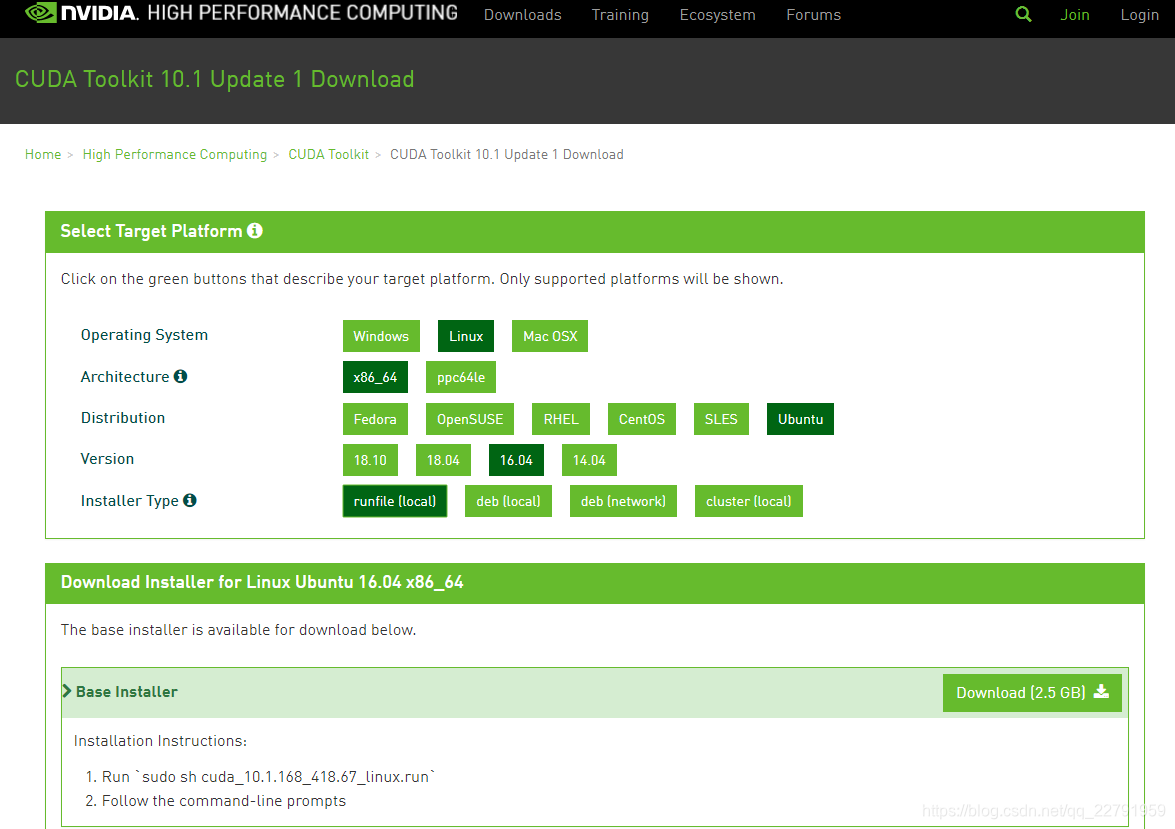1175x829 pixels.
Task: Select deb (network) installer type
Action: pos(623,501)
